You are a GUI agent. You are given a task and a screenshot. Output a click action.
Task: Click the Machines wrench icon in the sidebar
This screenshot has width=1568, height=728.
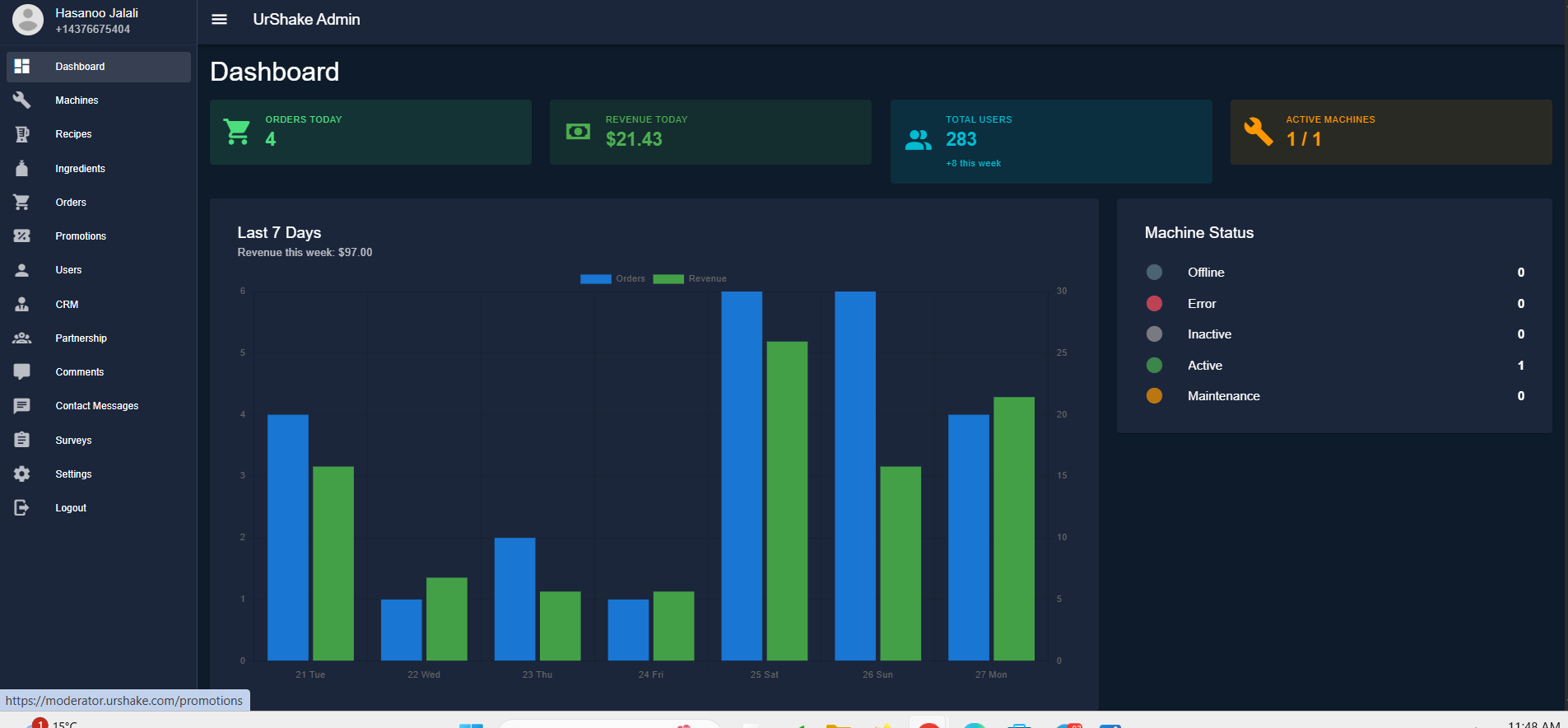22,100
